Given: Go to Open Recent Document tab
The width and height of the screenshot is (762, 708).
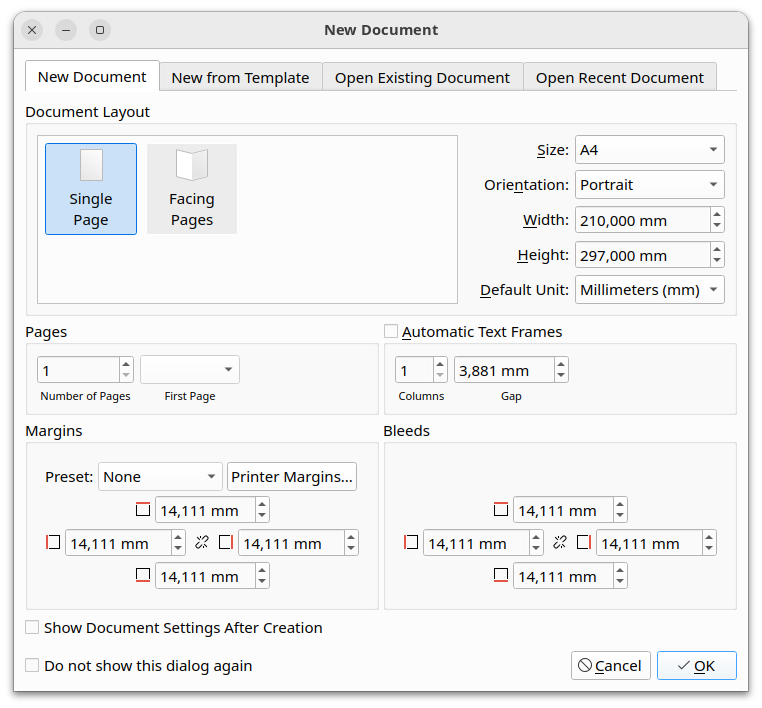Looking at the screenshot, I should tap(619, 78).
